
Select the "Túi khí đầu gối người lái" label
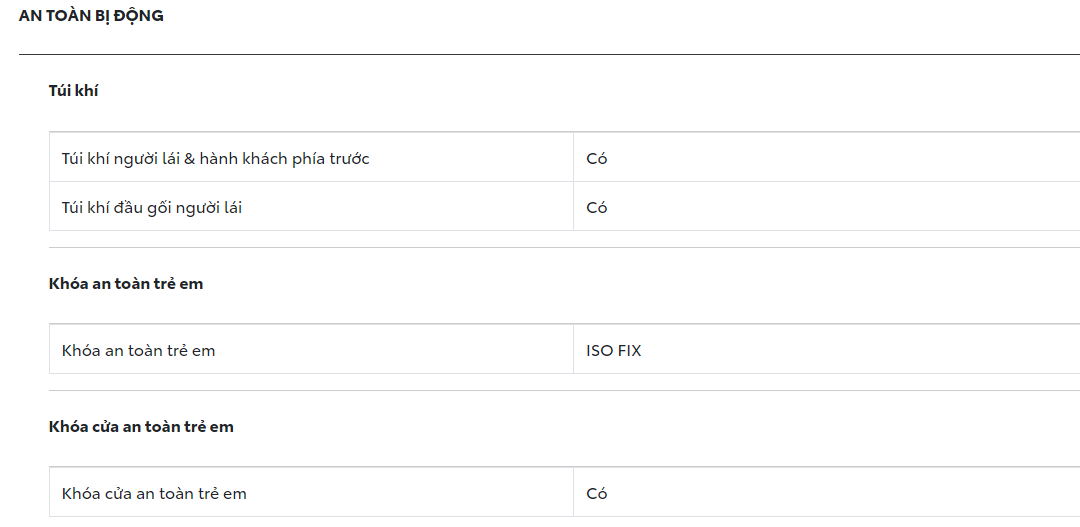pos(152,208)
